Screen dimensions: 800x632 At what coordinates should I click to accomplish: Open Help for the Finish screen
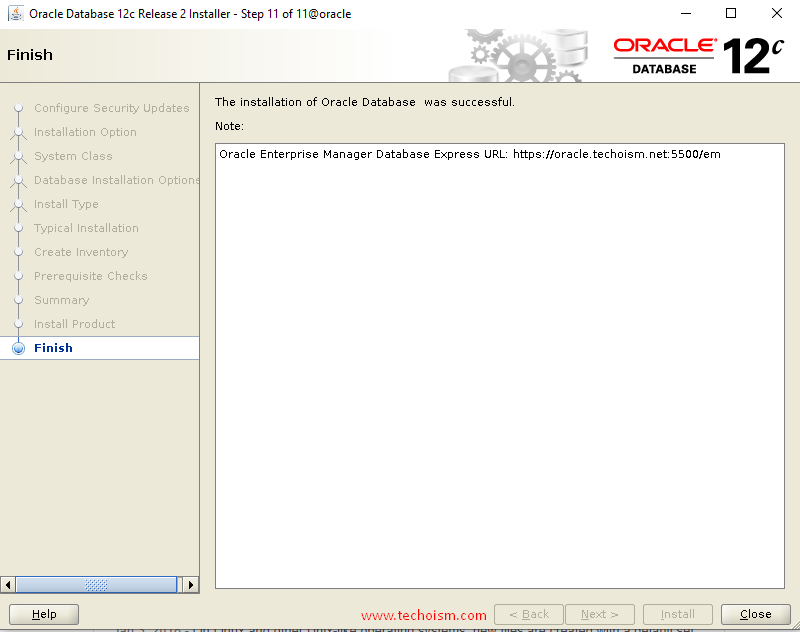tap(43, 614)
